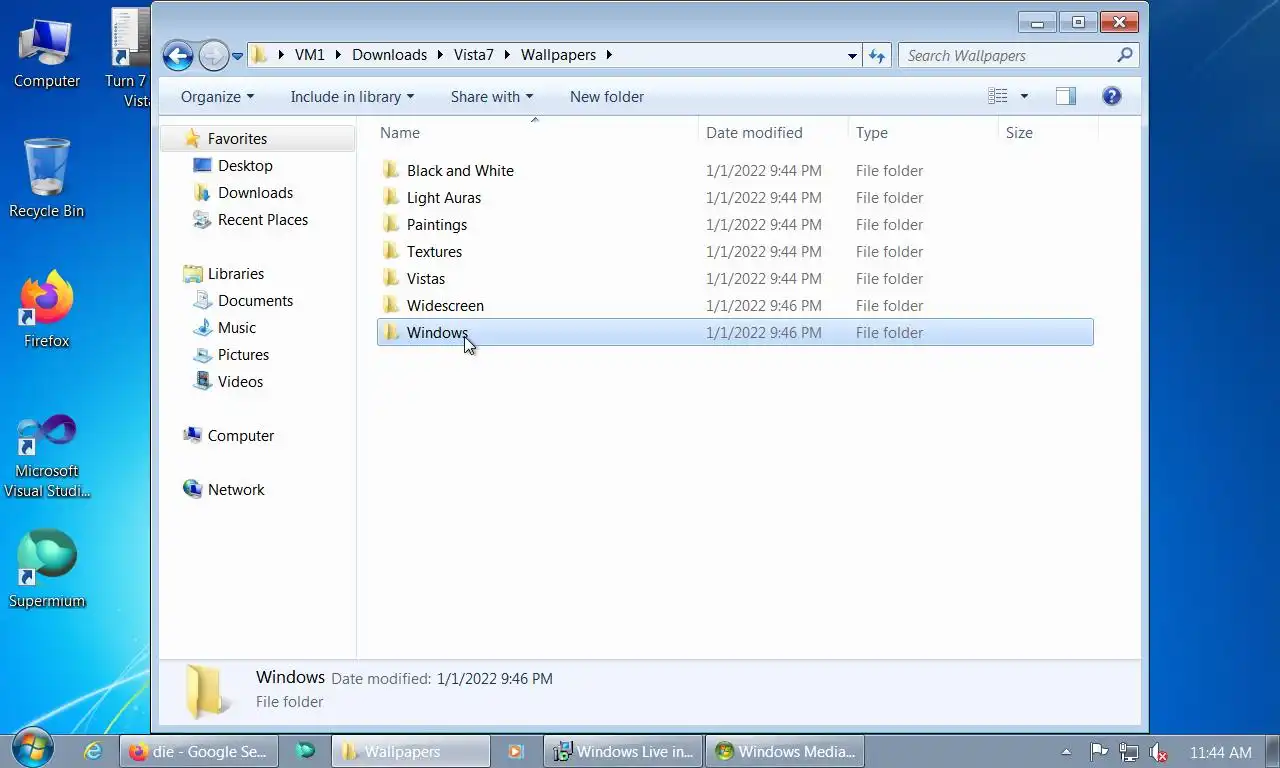Select the Light Auras folder icon

coord(391,198)
